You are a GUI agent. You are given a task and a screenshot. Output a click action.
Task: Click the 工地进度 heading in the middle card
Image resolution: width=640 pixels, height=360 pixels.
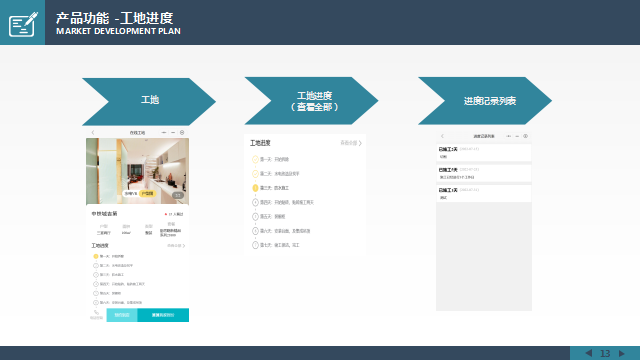click(x=260, y=143)
